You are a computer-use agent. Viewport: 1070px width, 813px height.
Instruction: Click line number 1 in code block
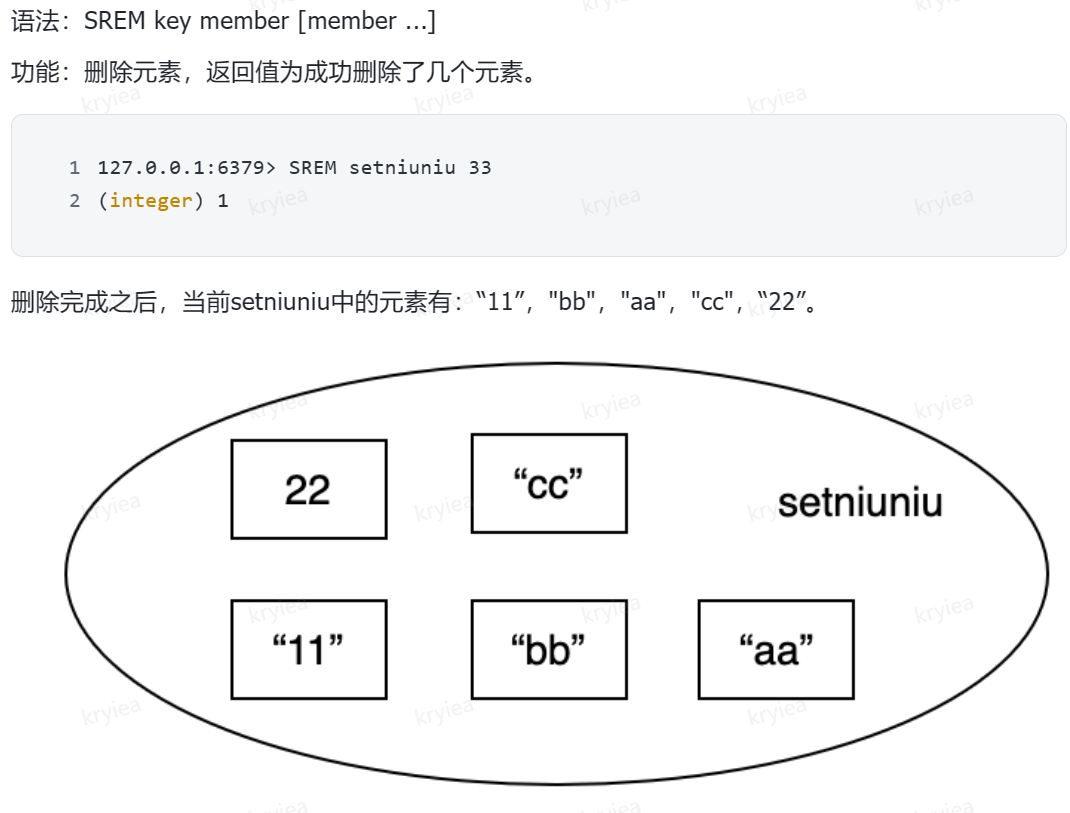[74, 167]
